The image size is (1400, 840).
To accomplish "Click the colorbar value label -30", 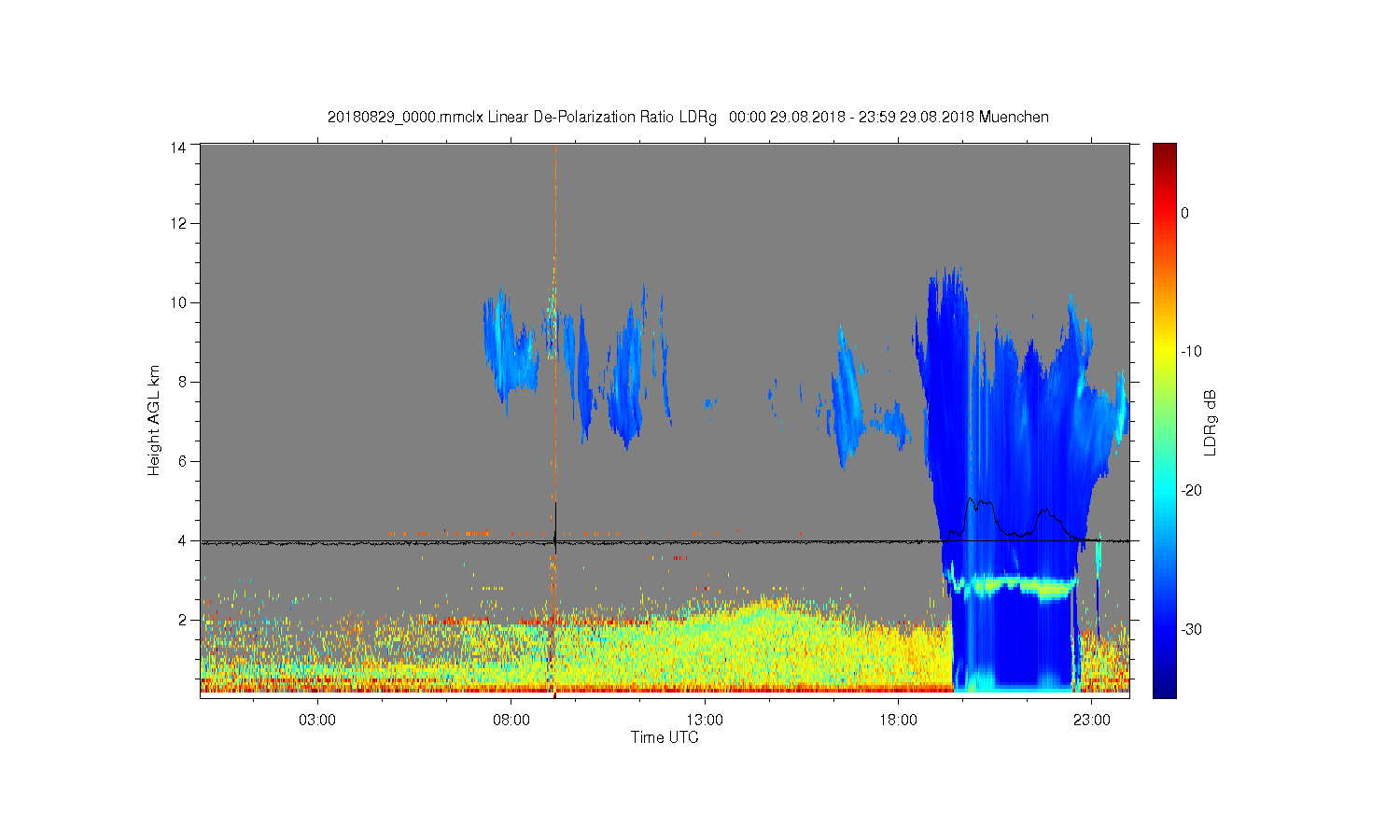I will 1191,630.
